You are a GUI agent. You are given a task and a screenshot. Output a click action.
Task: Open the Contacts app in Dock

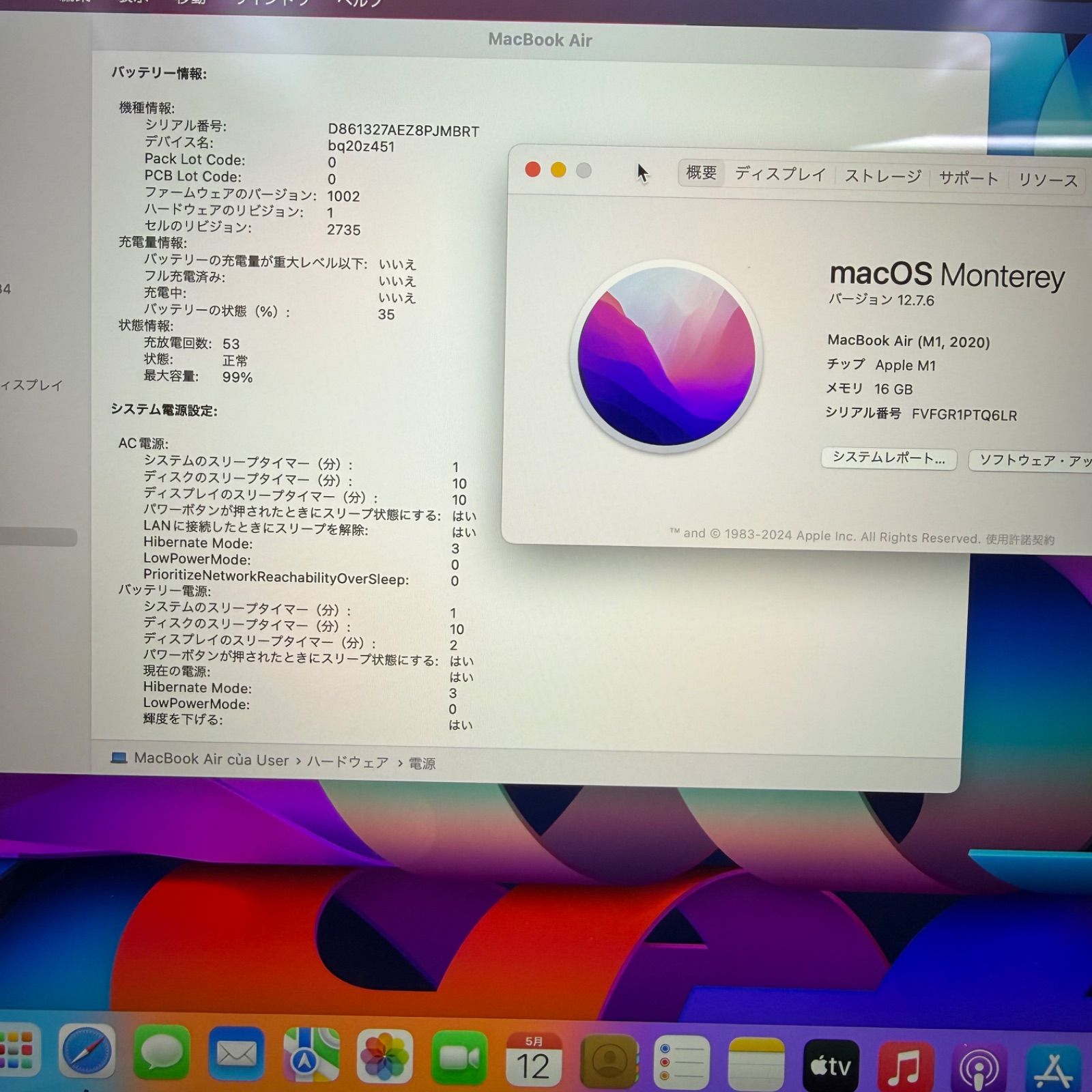pyautogui.click(x=608, y=1061)
